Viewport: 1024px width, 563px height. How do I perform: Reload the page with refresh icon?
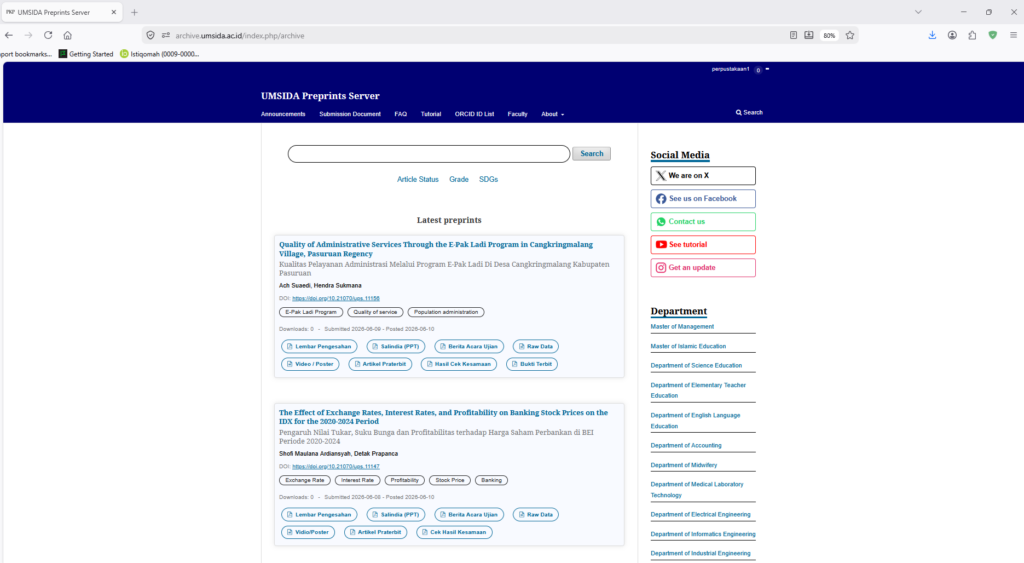click(x=48, y=35)
